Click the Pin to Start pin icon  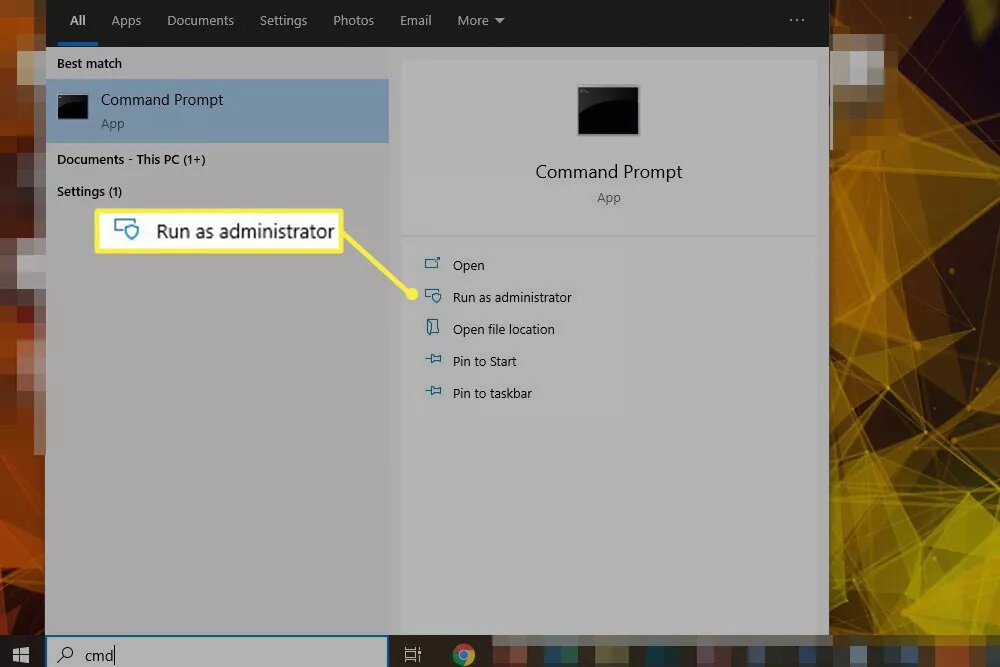pyautogui.click(x=433, y=359)
